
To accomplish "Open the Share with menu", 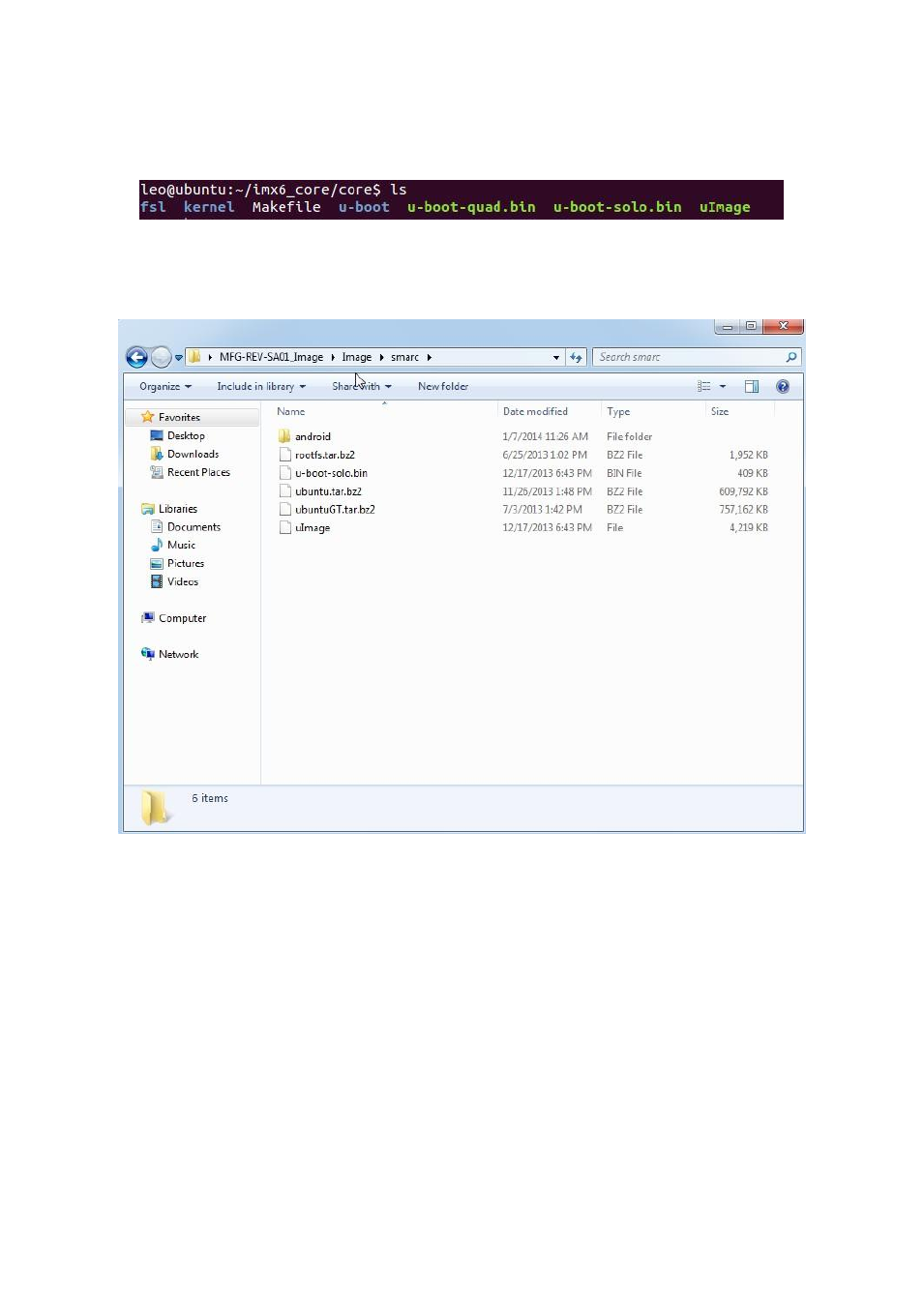I will (x=362, y=386).
